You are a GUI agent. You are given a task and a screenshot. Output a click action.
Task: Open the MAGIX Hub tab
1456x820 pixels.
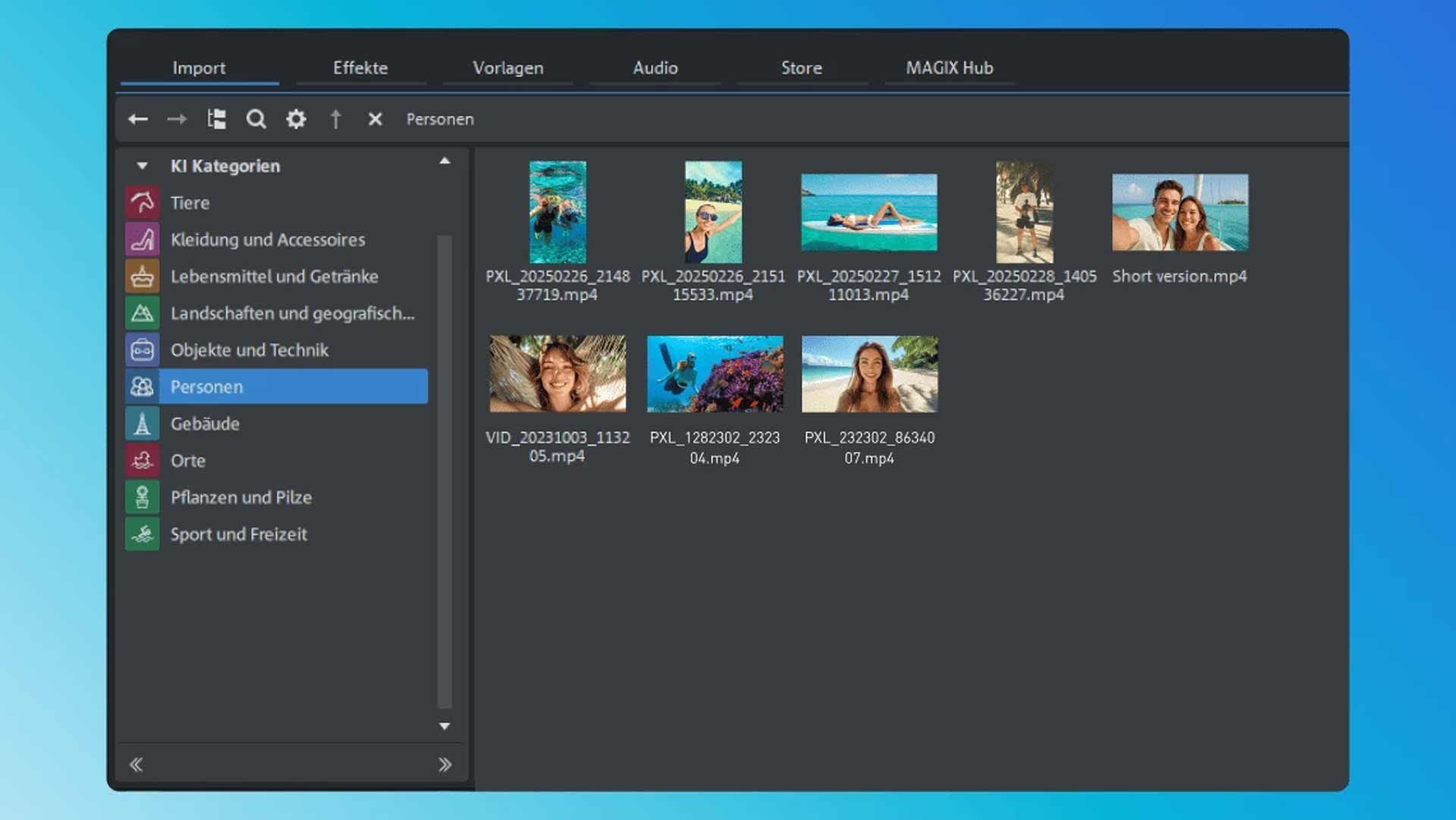(949, 68)
